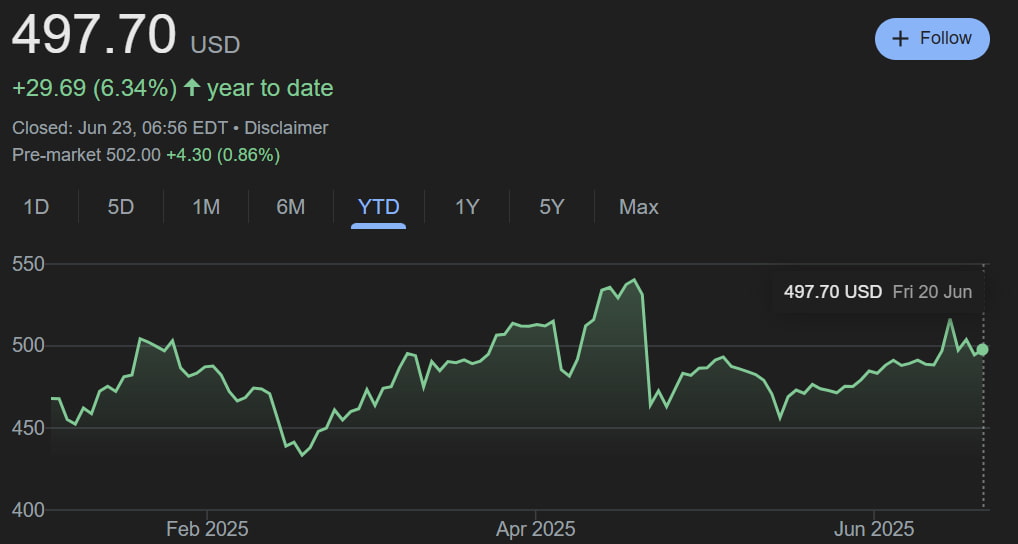Click the Feb 2025 axis label
Viewport: 1018px width, 544px height.
(x=207, y=528)
